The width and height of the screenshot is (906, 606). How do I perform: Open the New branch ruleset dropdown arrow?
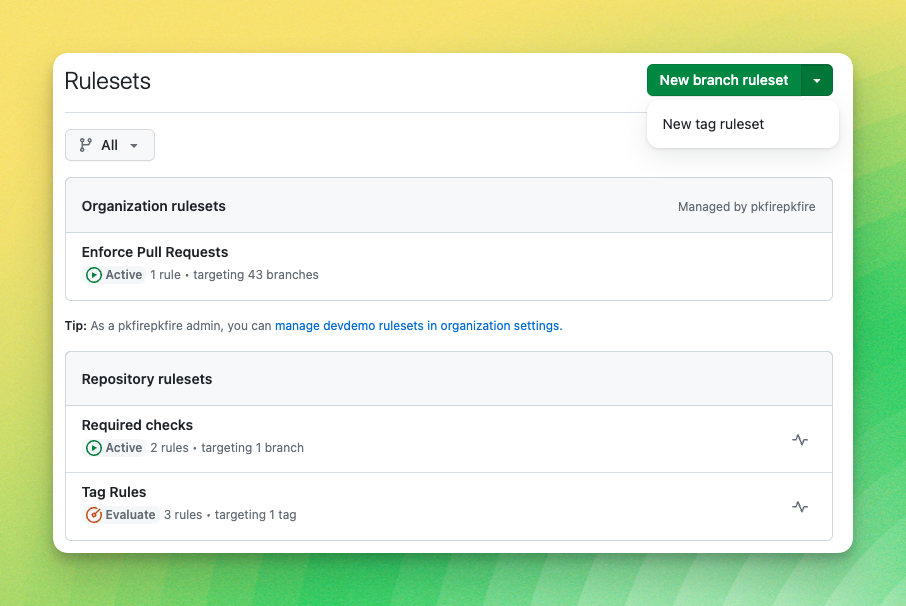point(817,79)
